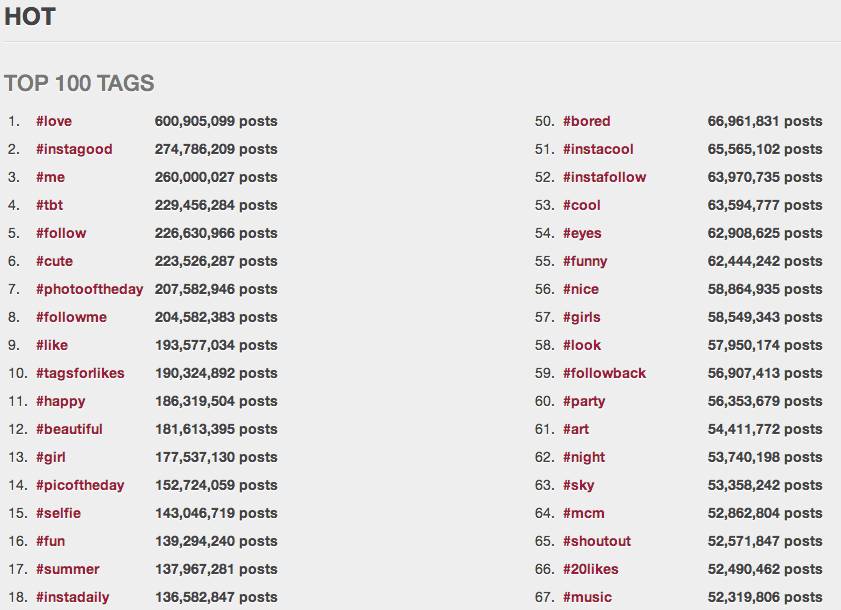
Task: Open the #tagsforlikes tag
Action: tap(80, 373)
